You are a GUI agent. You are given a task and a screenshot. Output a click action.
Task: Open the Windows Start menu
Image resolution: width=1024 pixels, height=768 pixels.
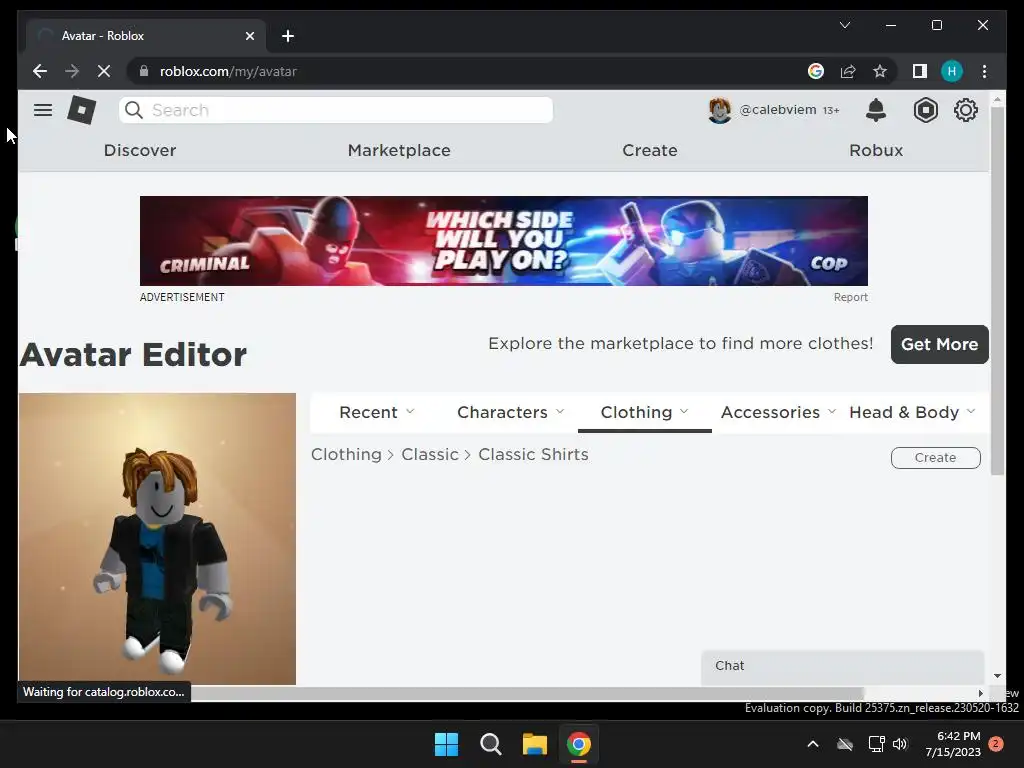[x=447, y=744]
